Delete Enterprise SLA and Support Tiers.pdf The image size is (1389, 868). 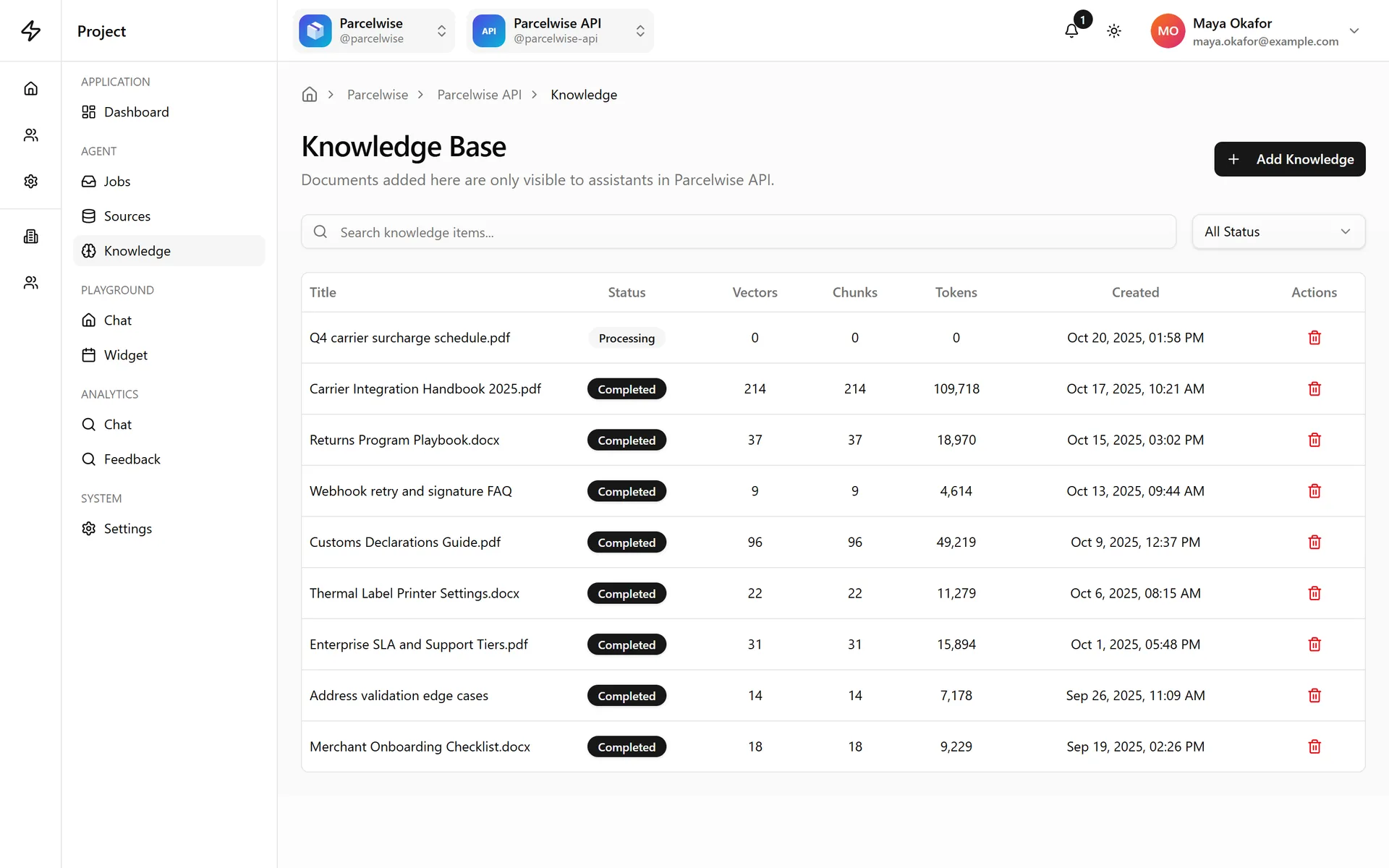1314,644
